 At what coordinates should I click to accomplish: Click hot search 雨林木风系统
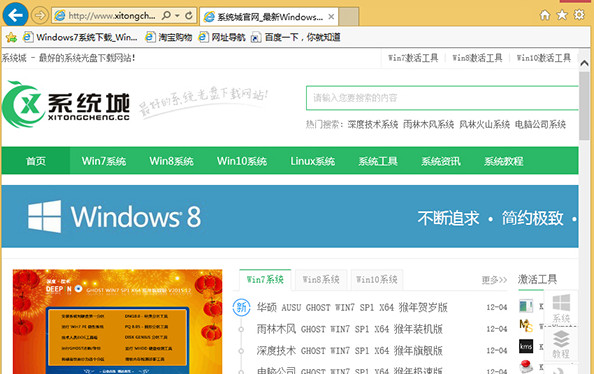(x=428, y=124)
